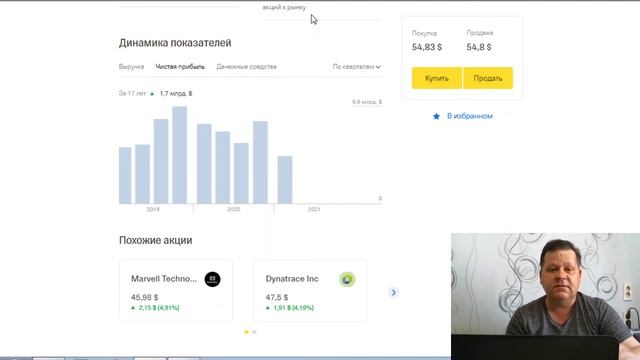Click the Marvell price 45,98 $

pos(144,298)
